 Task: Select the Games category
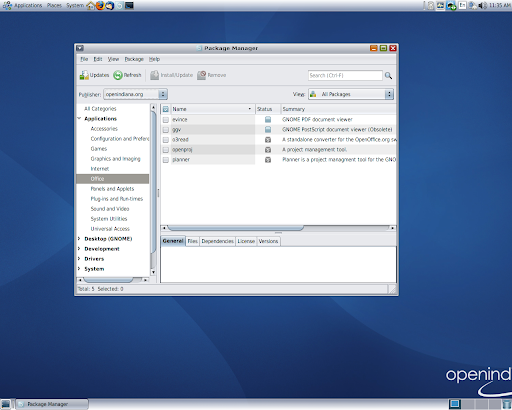(x=99, y=149)
